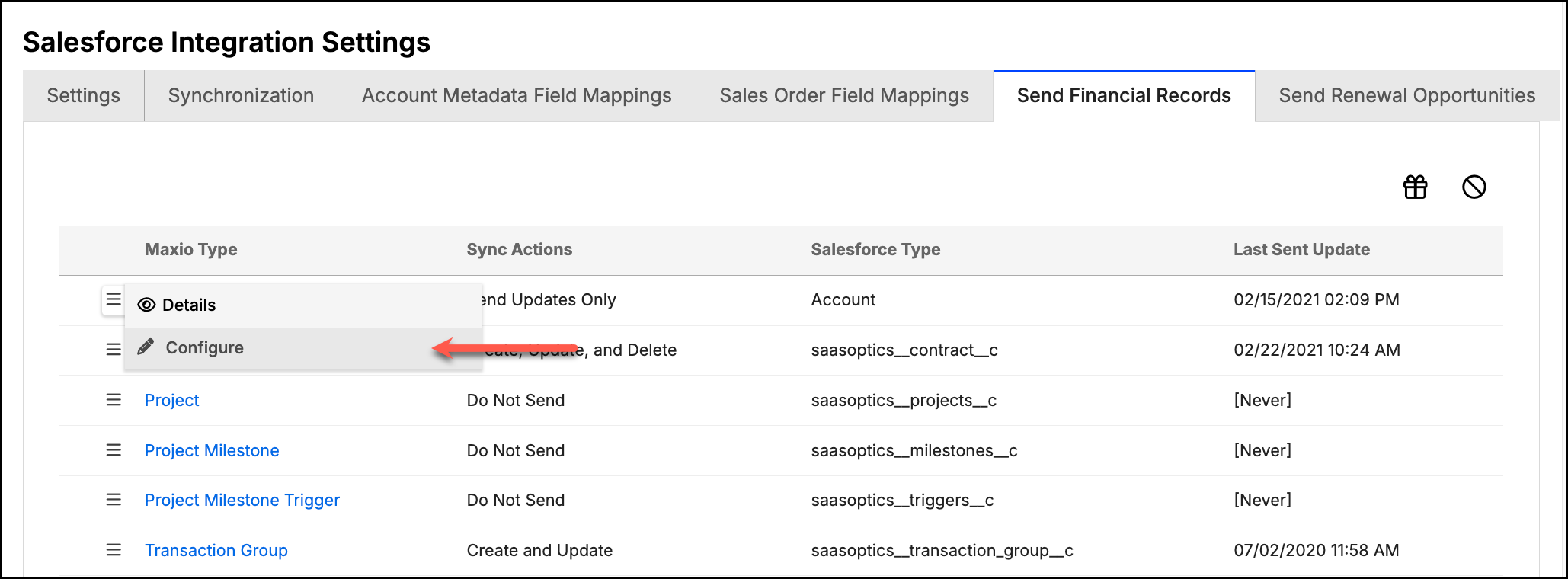Open hamburger menu for saasoptics__contract__c row

(x=114, y=350)
